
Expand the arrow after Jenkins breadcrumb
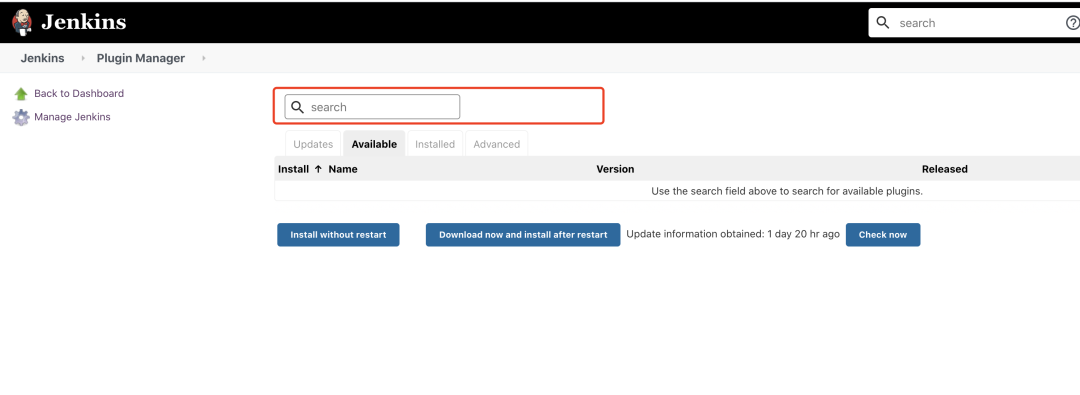[x=83, y=58]
